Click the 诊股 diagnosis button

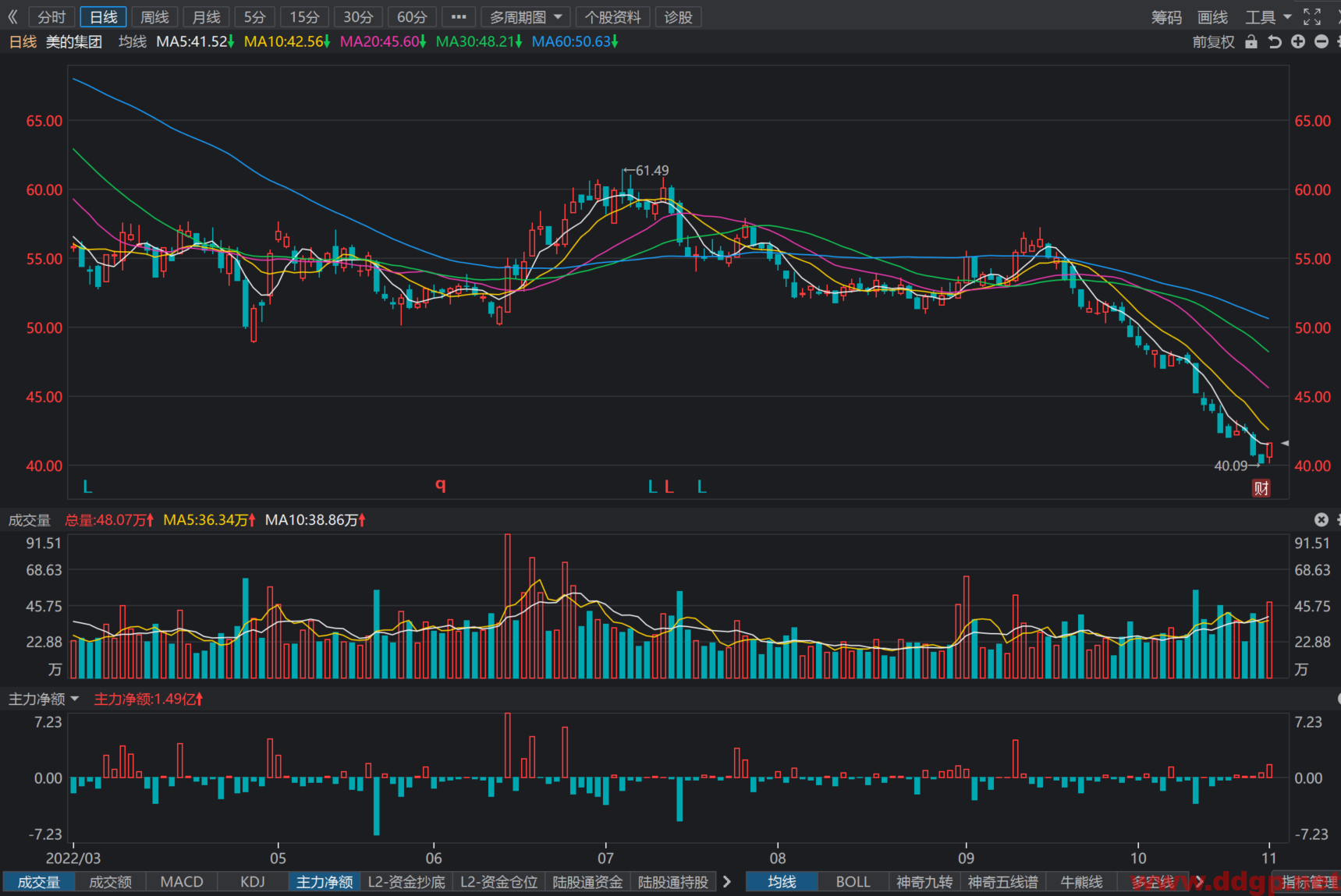coord(678,16)
